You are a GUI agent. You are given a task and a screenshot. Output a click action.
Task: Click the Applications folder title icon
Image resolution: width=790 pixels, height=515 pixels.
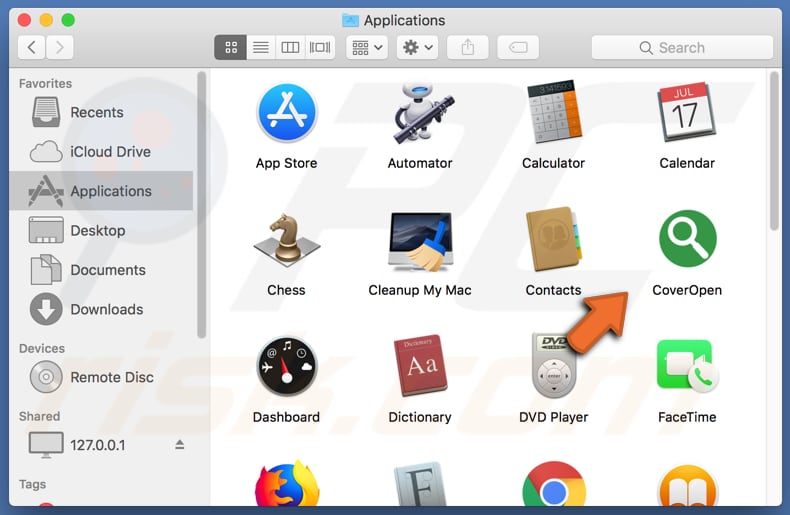pyautogui.click(x=350, y=20)
